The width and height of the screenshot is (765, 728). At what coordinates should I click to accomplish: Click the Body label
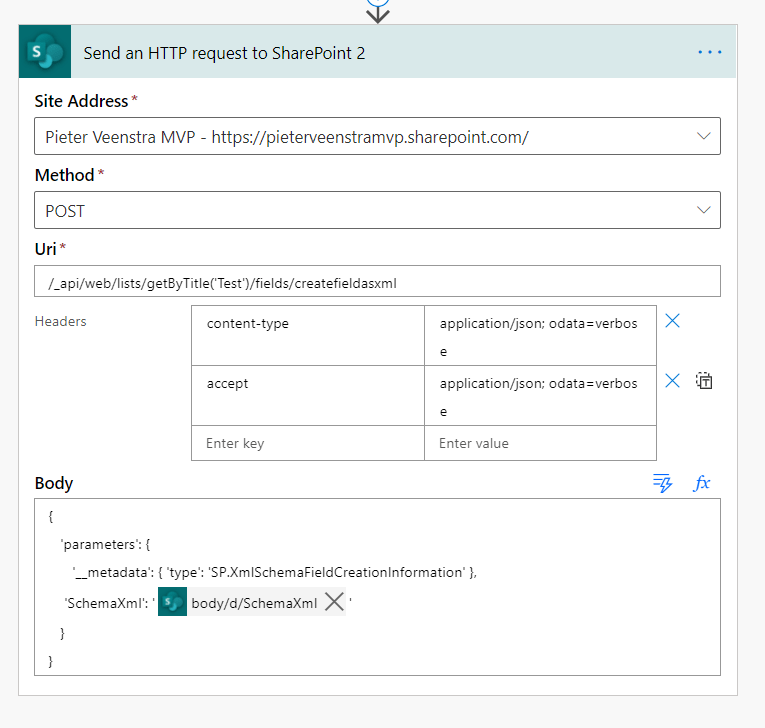[x=54, y=484]
